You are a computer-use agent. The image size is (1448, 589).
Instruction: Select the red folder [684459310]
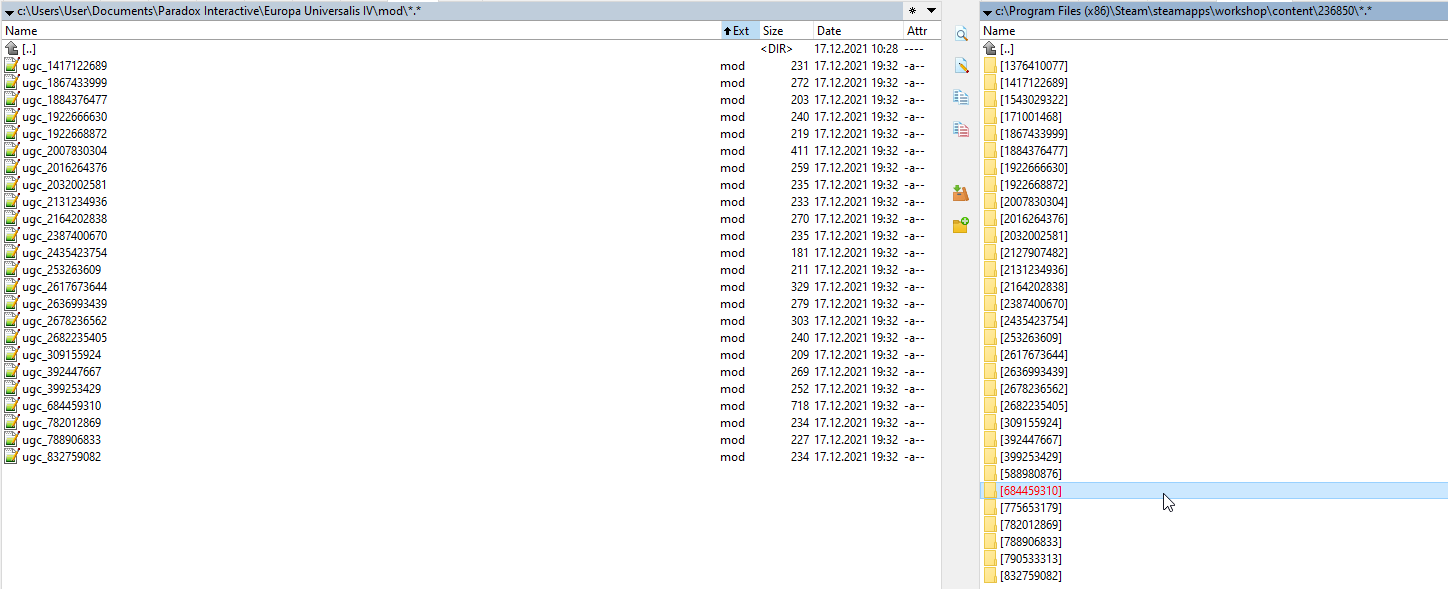tap(1214, 491)
